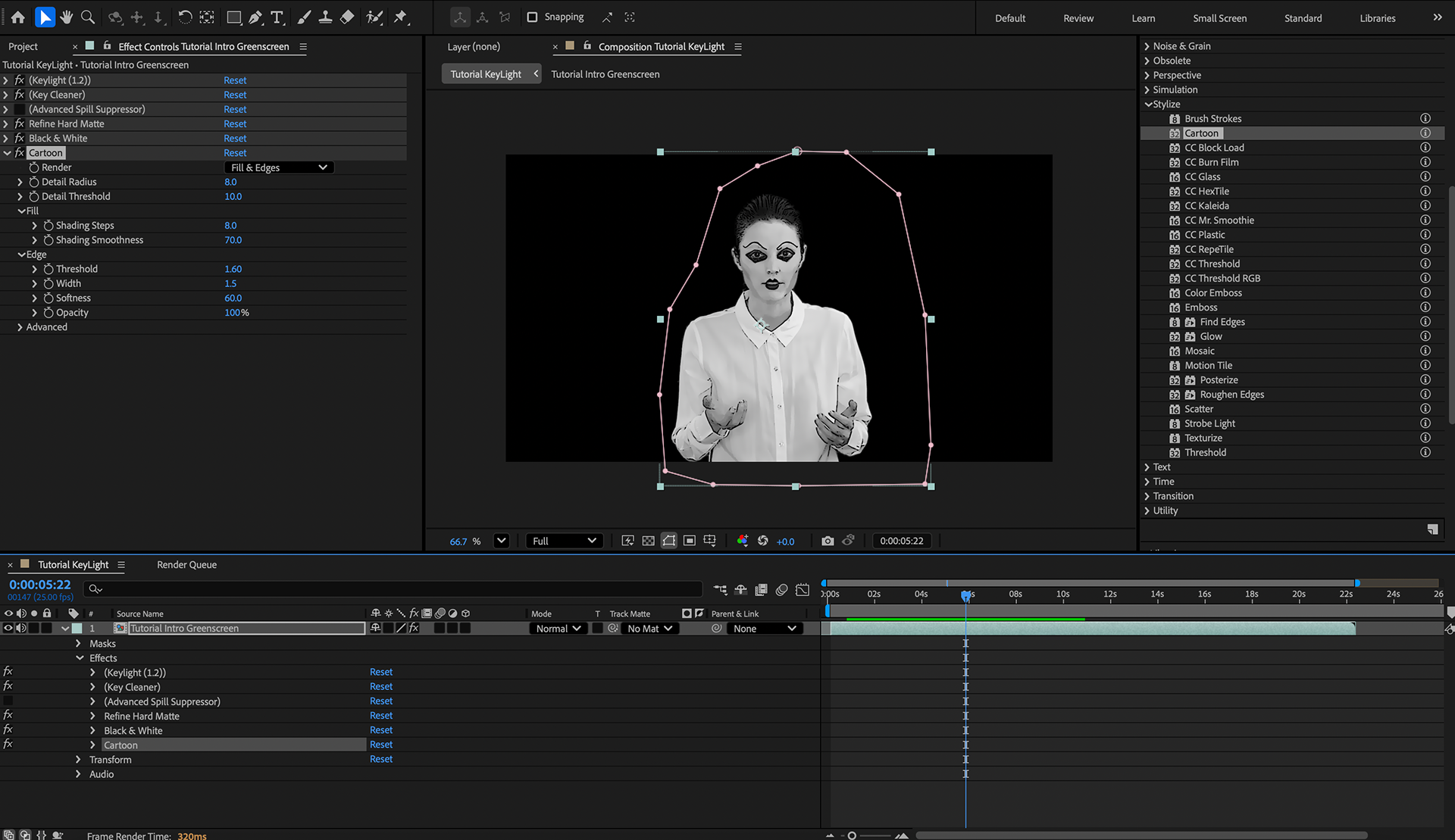The height and width of the screenshot is (840, 1455).
Task: Select the Puppet Pin tool
Action: click(401, 17)
